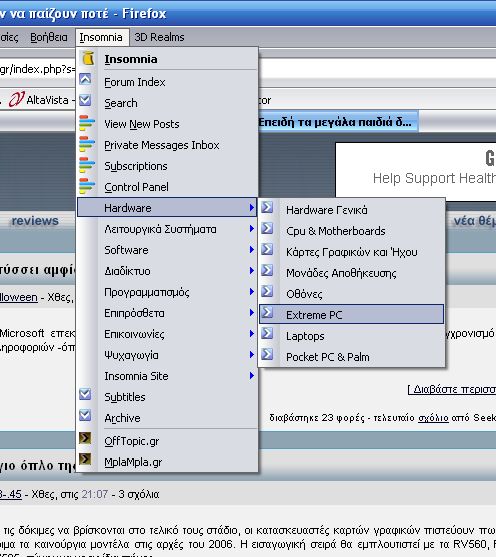This screenshot has width=496, height=557.
Task: Click the arrow icon beside Κάρτες Γραφικών και Ήχου
Action: [x=267, y=249]
